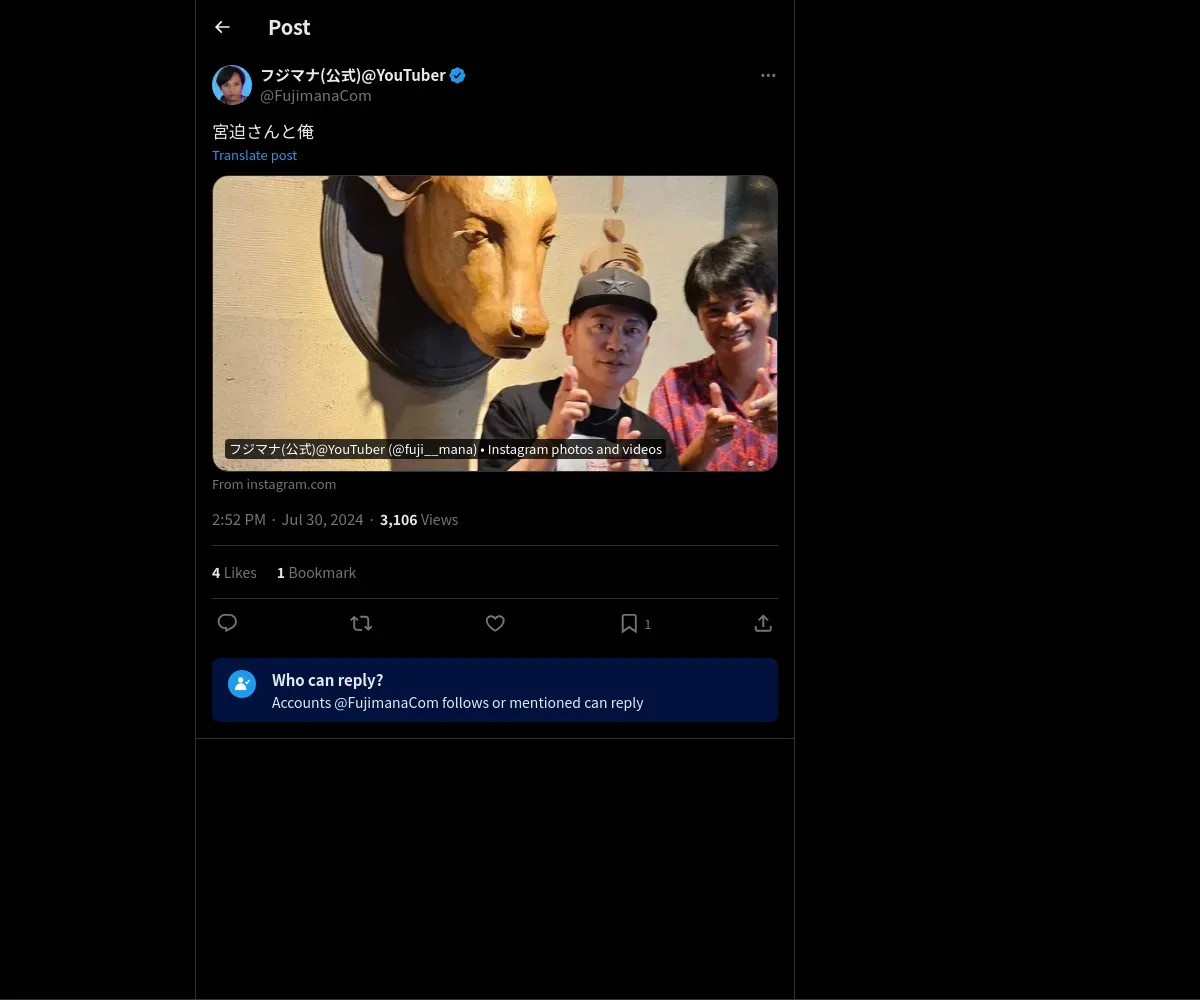Viewport: 1200px width, 1000px height.
Task: Click the back arrow icon
Action: (222, 27)
